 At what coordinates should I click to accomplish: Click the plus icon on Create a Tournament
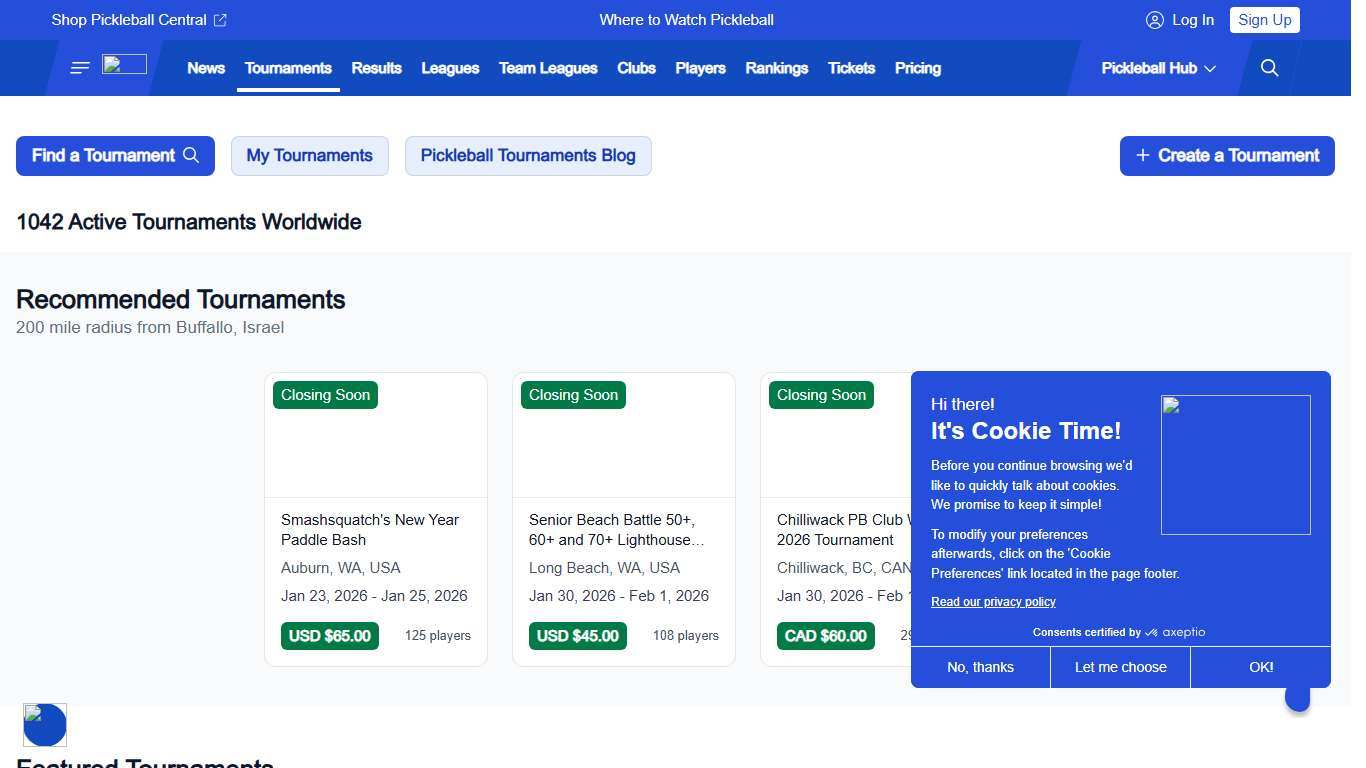[x=1143, y=155]
